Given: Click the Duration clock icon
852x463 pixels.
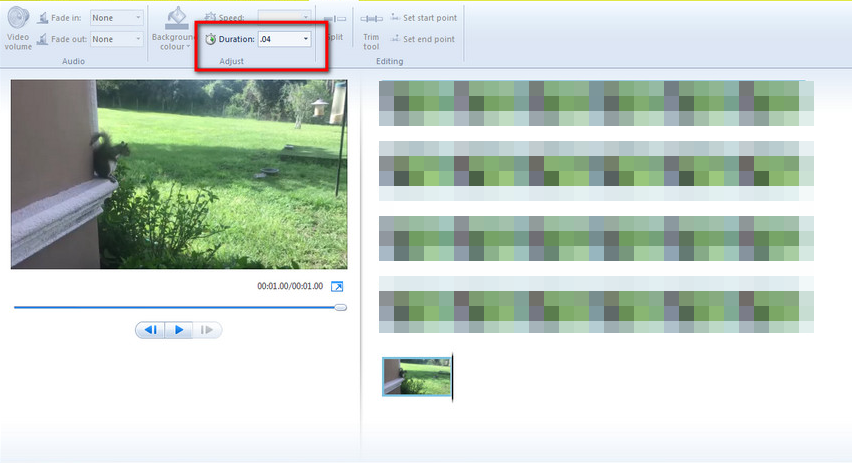Looking at the screenshot, I should coord(211,39).
